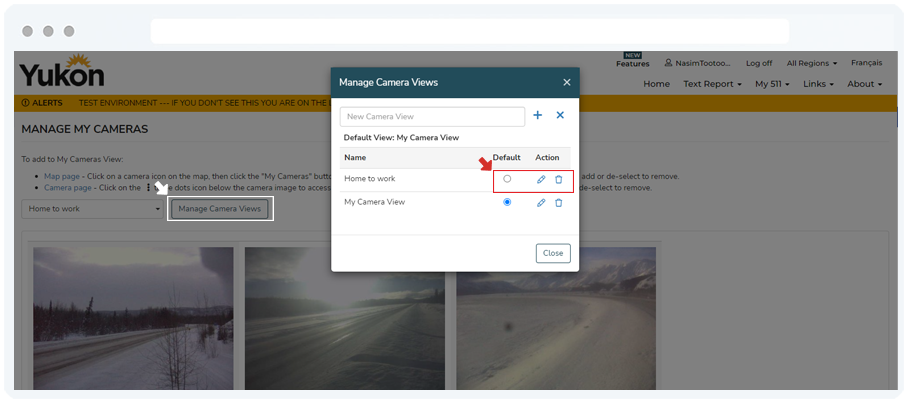908x409 pixels.
Task: Delete My Camera View using trash icon
Action: (559, 202)
